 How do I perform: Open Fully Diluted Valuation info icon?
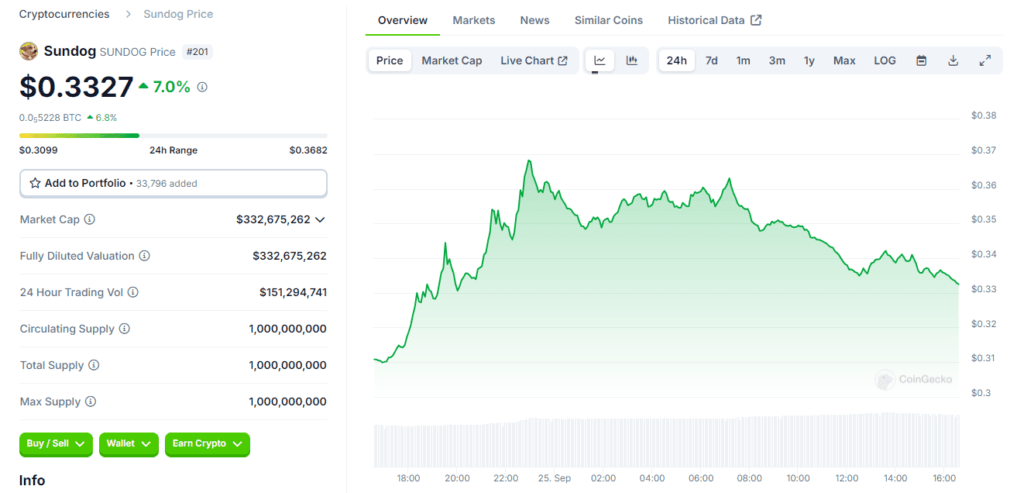point(144,256)
